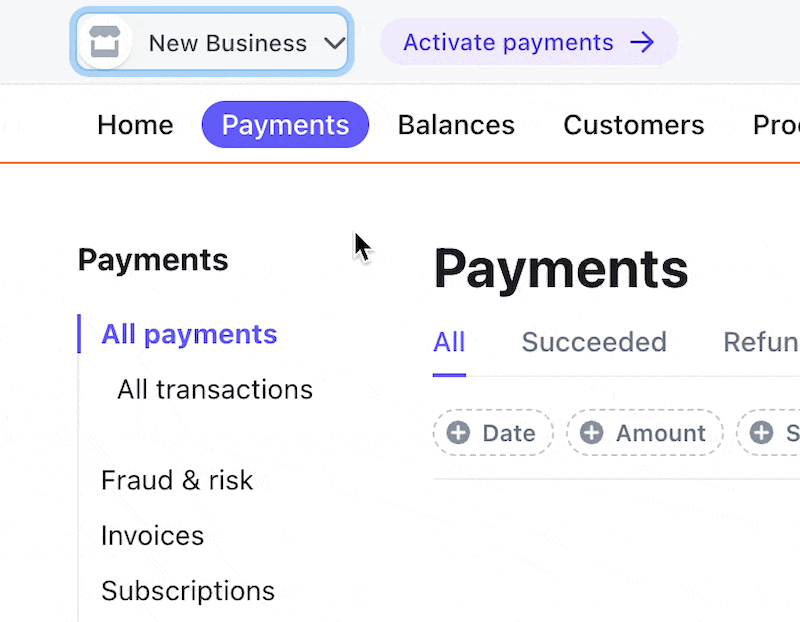Image resolution: width=800 pixels, height=622 pixels.
Task: Open the partially visible Products tab
Action: point(776,125)
